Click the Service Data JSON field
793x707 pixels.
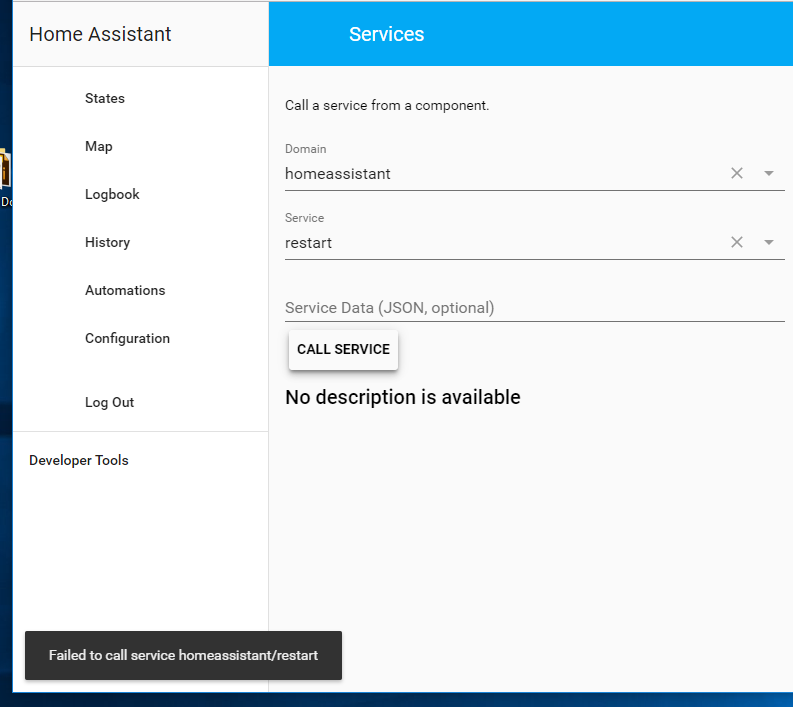click(x=535, y=307)
